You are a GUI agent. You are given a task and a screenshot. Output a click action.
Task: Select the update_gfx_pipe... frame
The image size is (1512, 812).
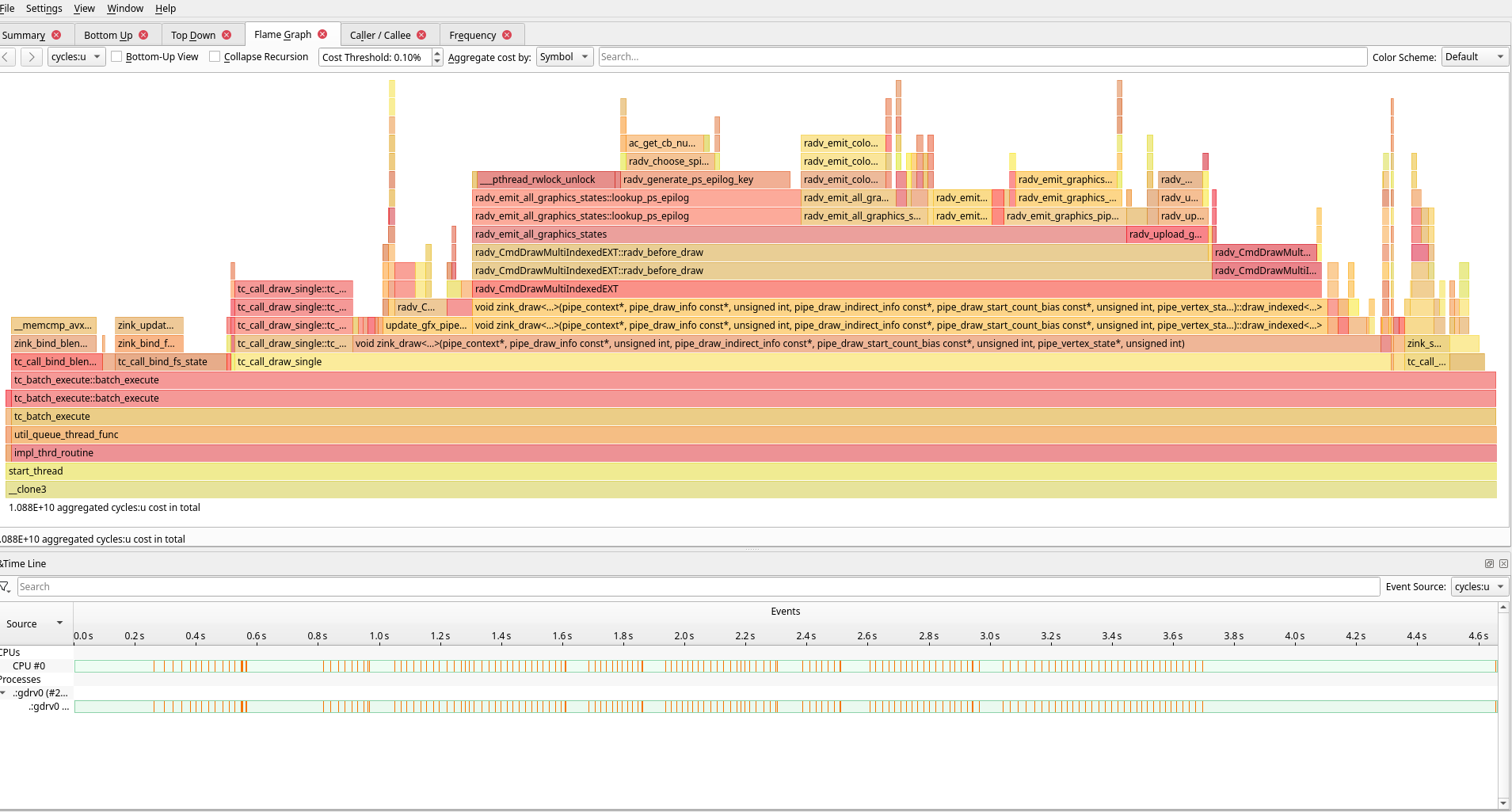click(x=427, y=326)
